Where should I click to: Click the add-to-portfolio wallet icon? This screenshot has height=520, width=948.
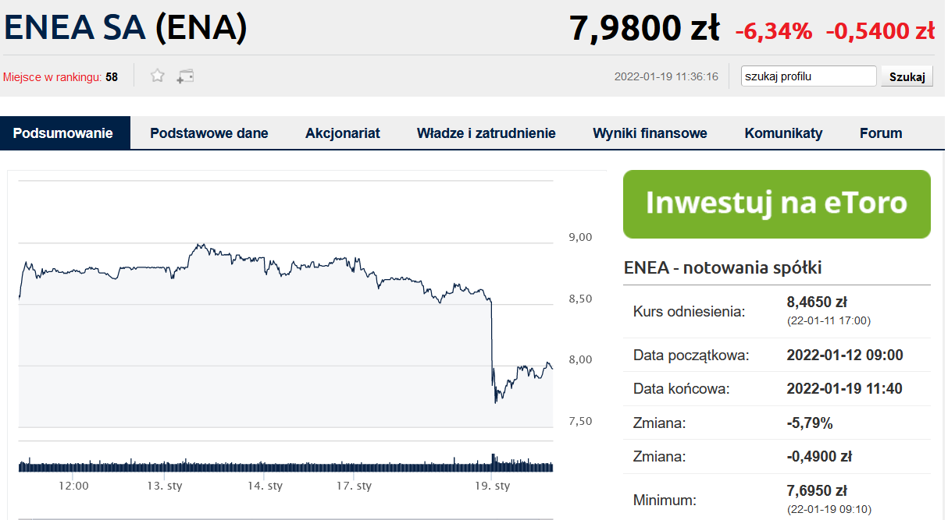(185, 76)
